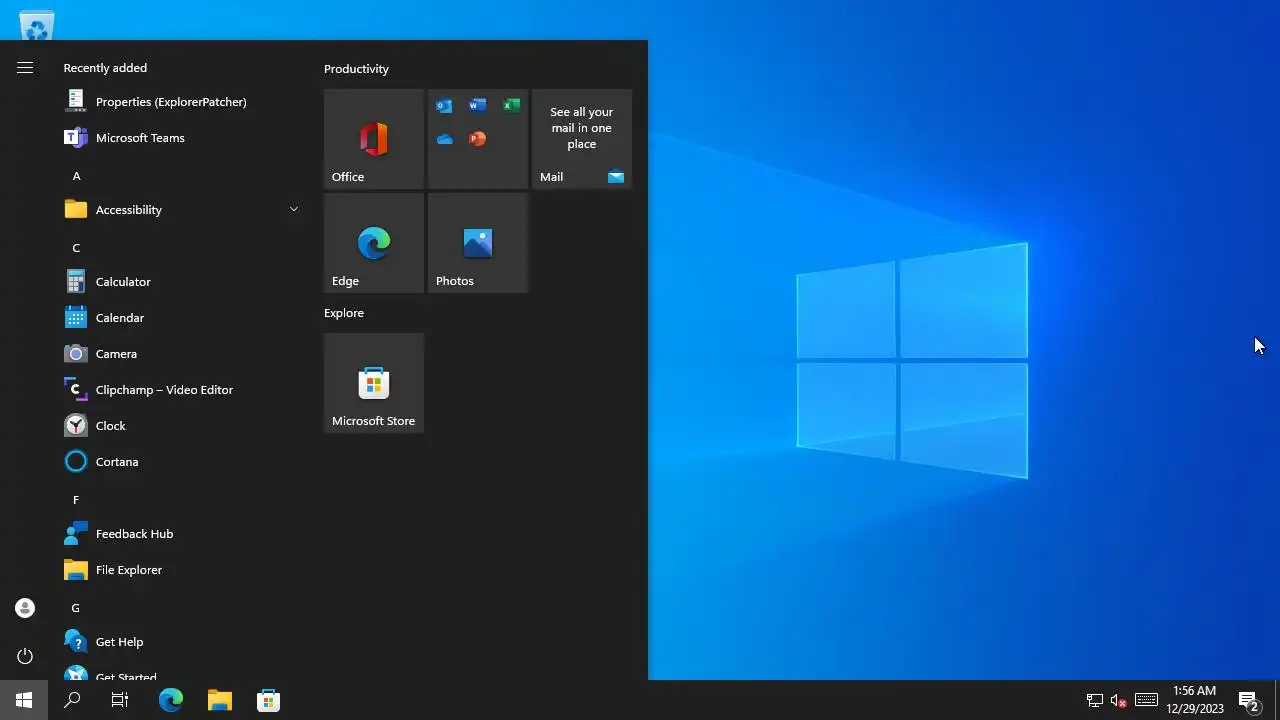Expand the Accessibility folder chevron
The height and width of the screenshot is (720, 1280).
tap(294, 209)
